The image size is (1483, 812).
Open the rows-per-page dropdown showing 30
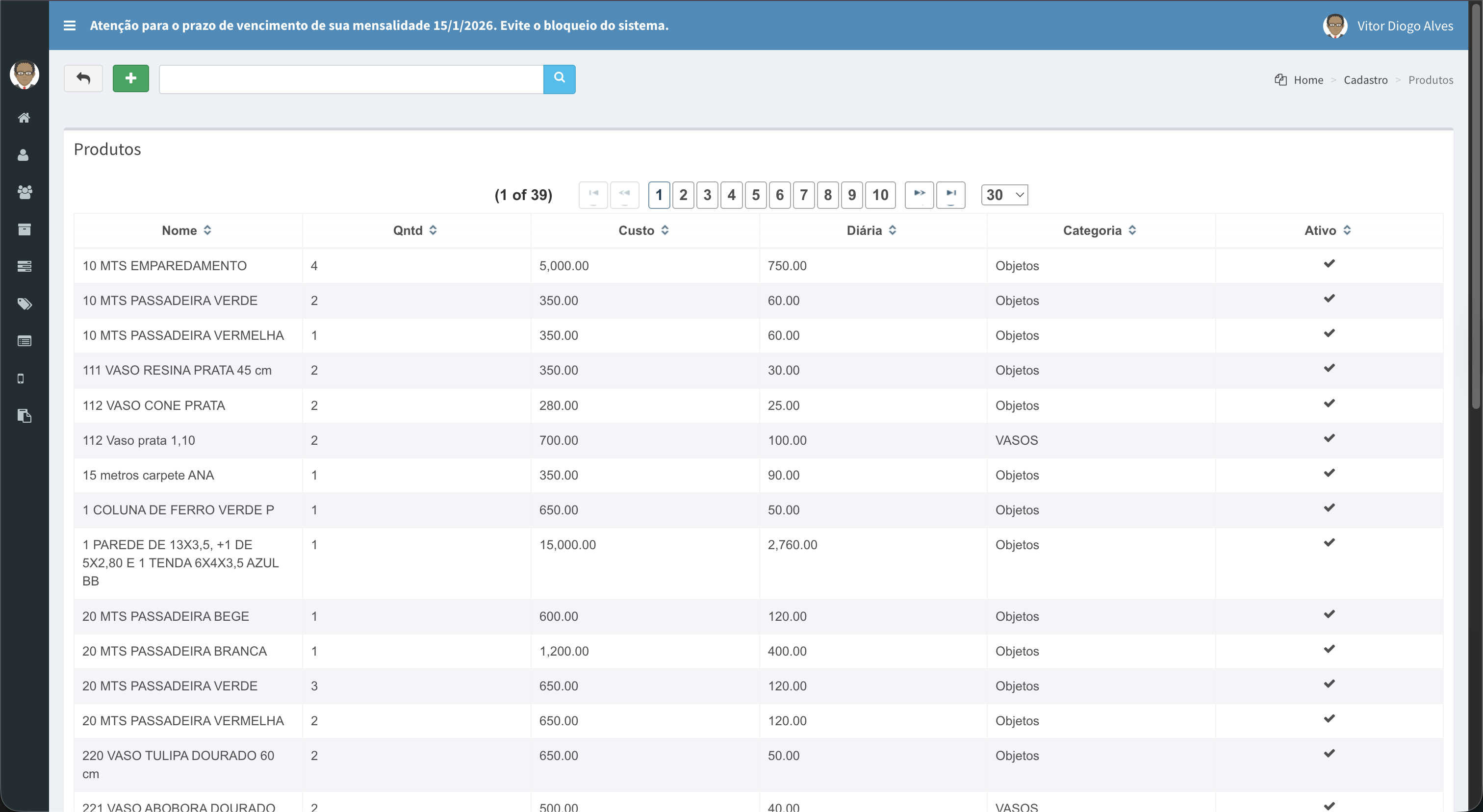pyautogui.click(x=1004, y=195)
